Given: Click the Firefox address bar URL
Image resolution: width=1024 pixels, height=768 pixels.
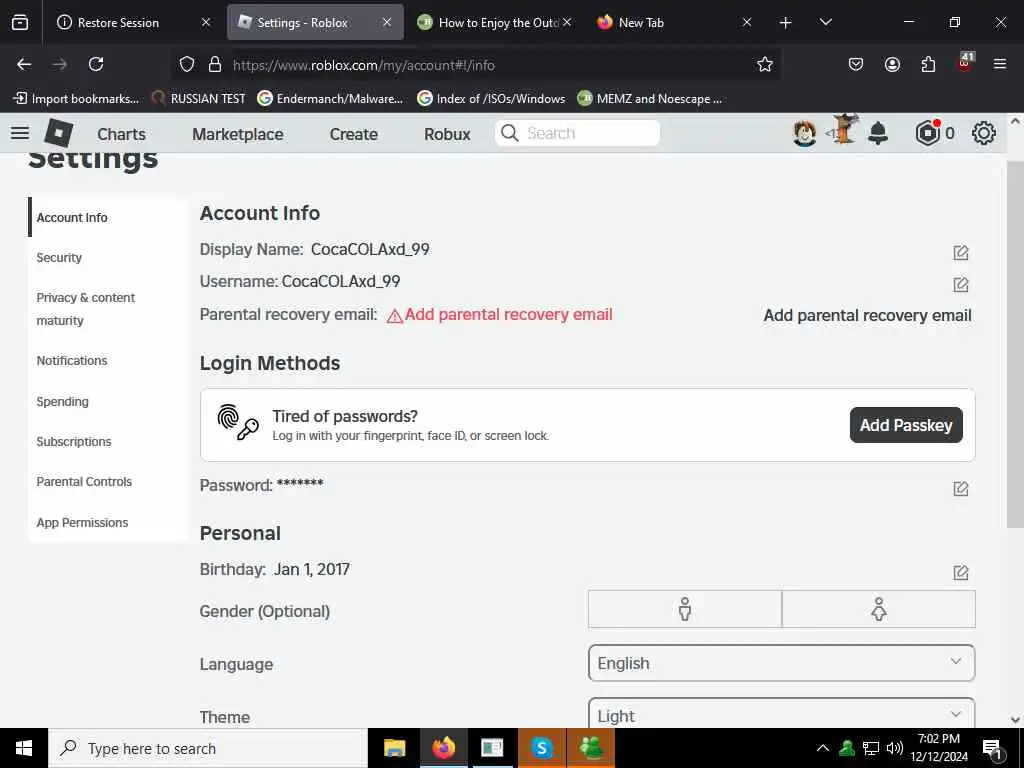Looking at the screenshot, I should (x=363, y=65).
